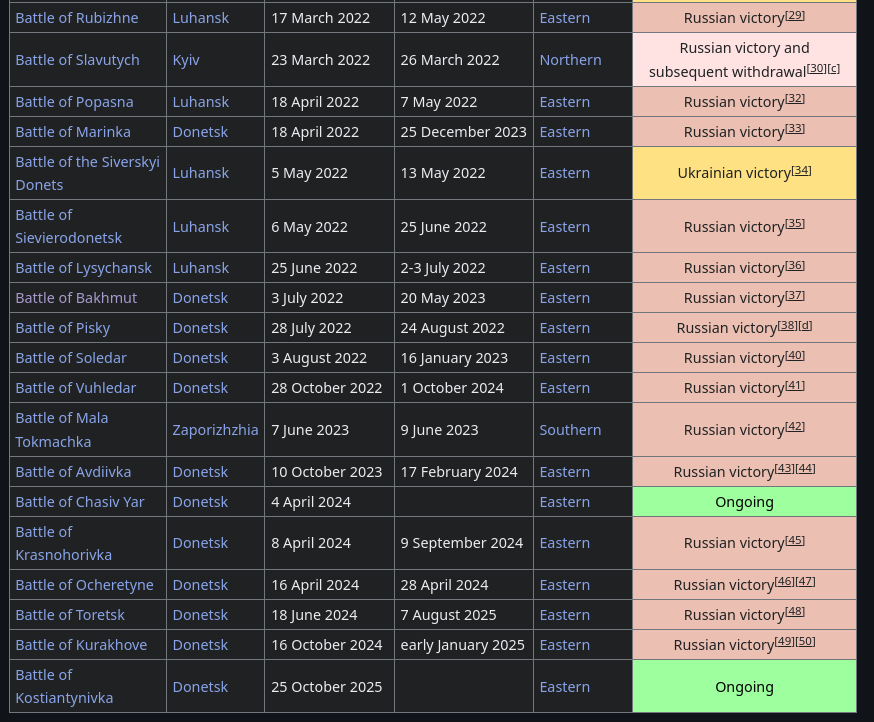Click Northern front link in Slavutych row

[571, 60]
